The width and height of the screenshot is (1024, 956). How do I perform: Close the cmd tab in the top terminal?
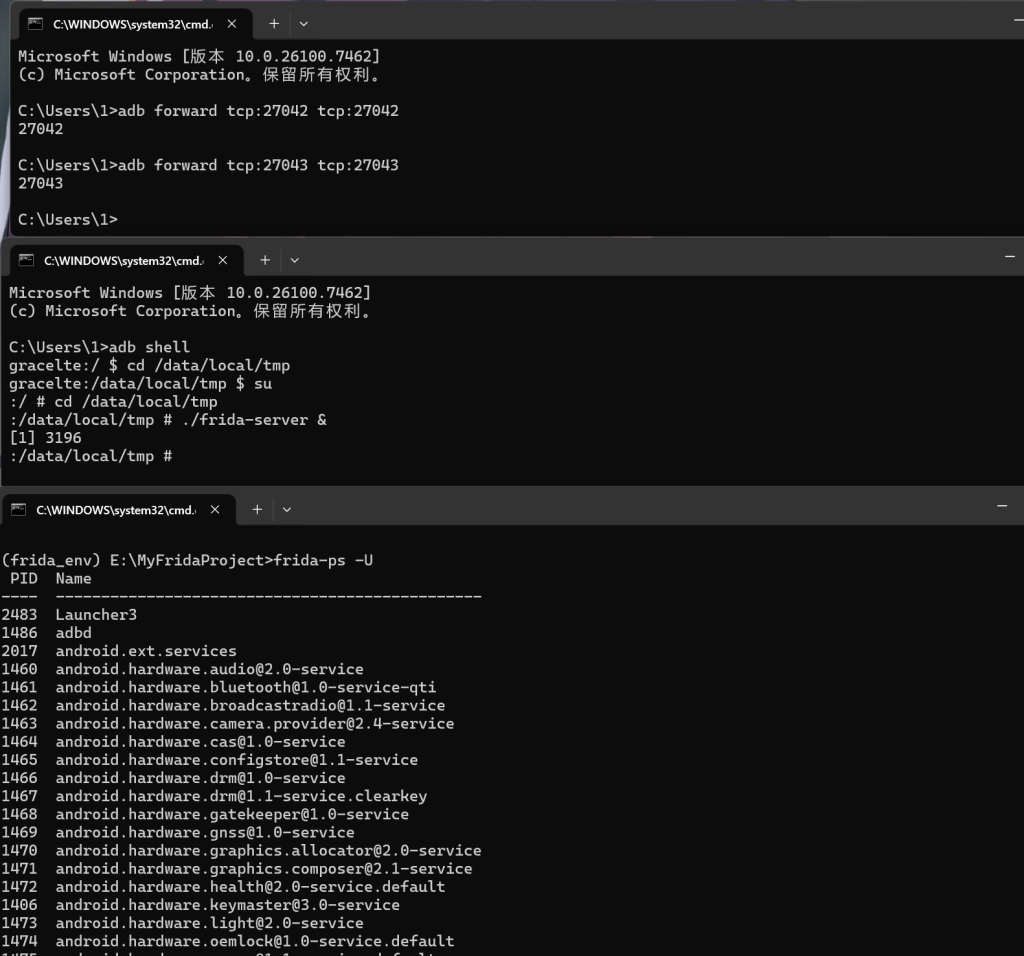232,23
